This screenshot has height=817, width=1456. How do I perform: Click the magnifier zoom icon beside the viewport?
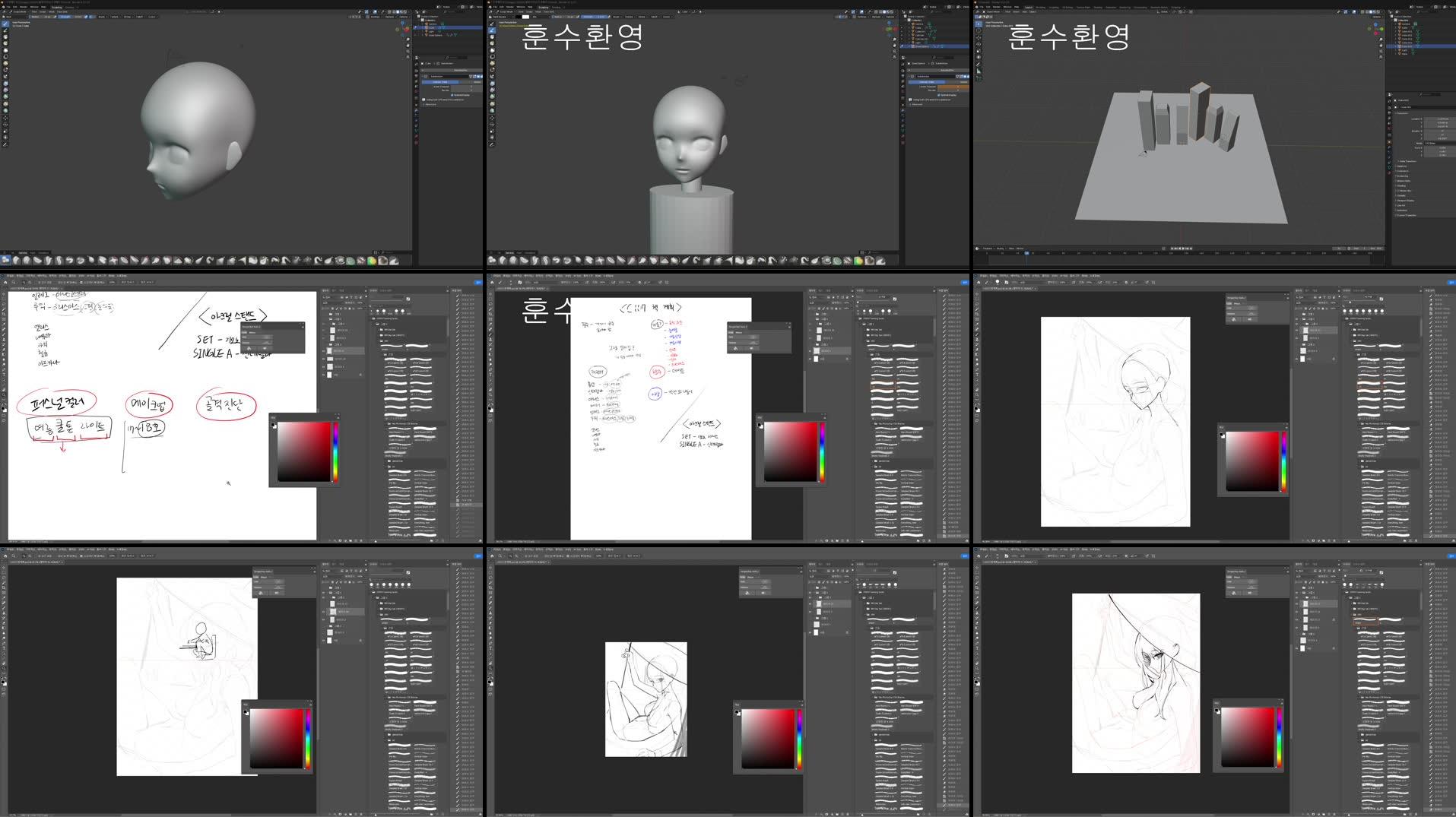(408, 40)
